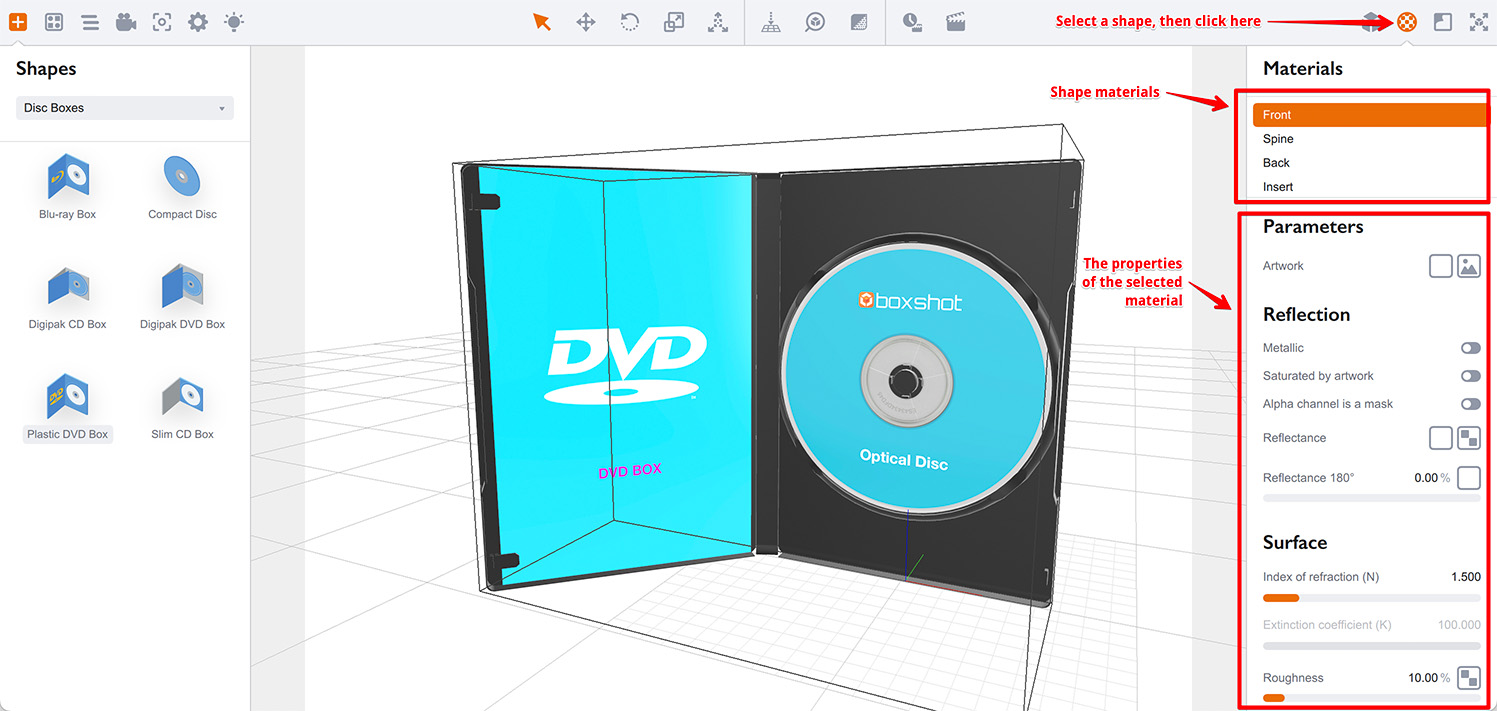Adjust the Roughness slider

(1371, 697)
